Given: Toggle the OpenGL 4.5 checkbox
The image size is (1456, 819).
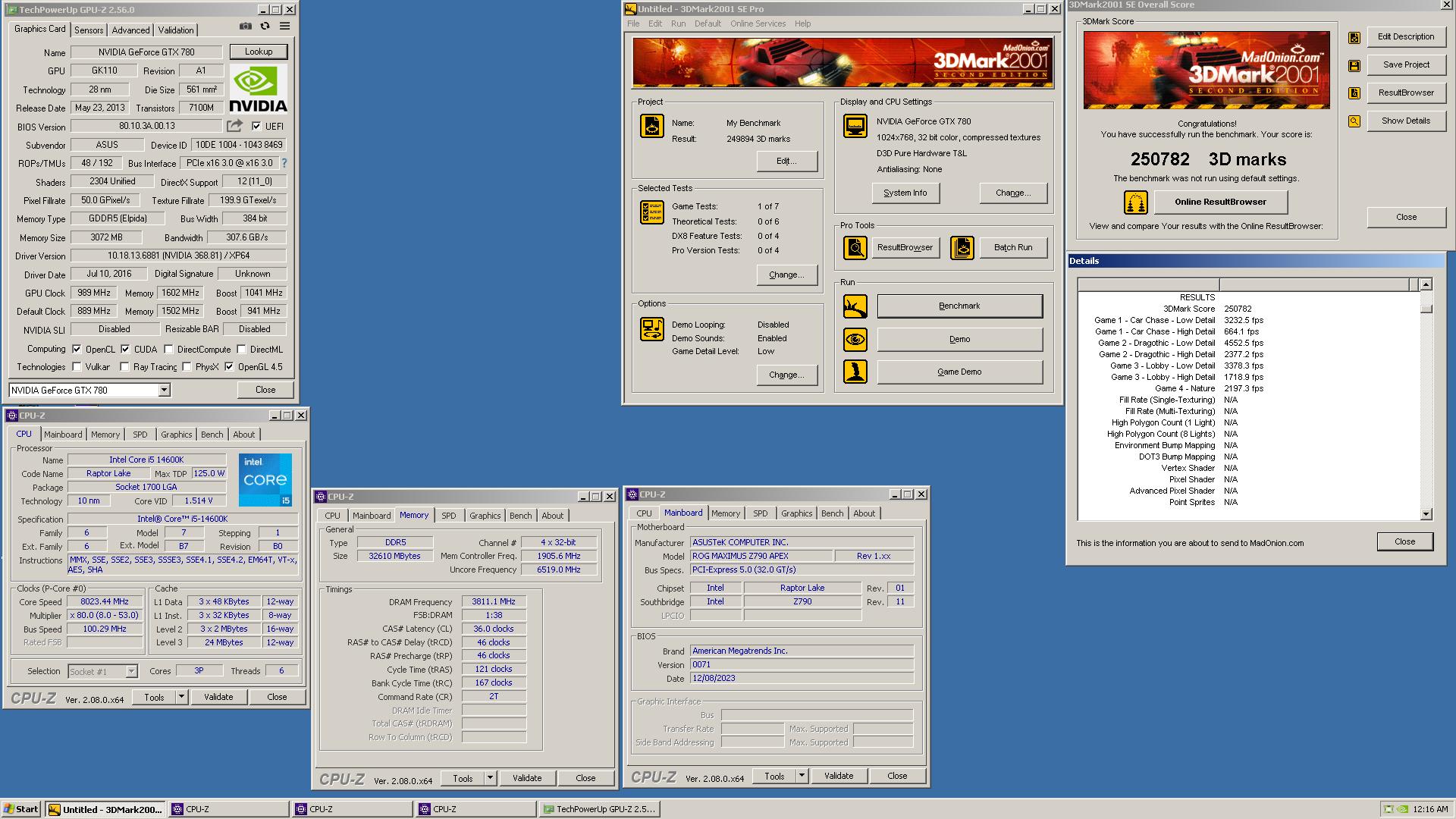Looking at the screenshot, I should point(229,367).
